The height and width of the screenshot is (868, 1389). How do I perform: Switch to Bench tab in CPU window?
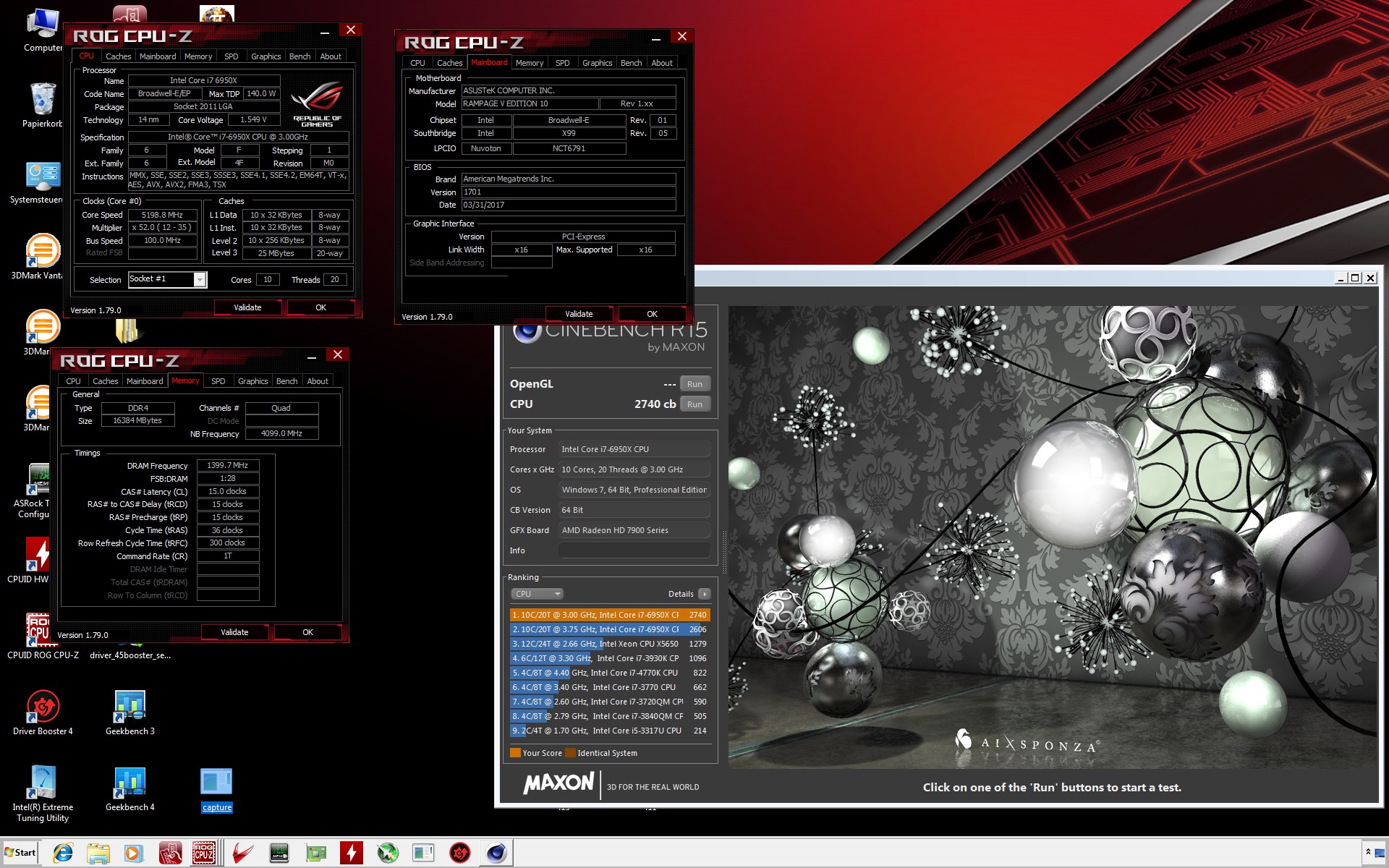[300, 56]
